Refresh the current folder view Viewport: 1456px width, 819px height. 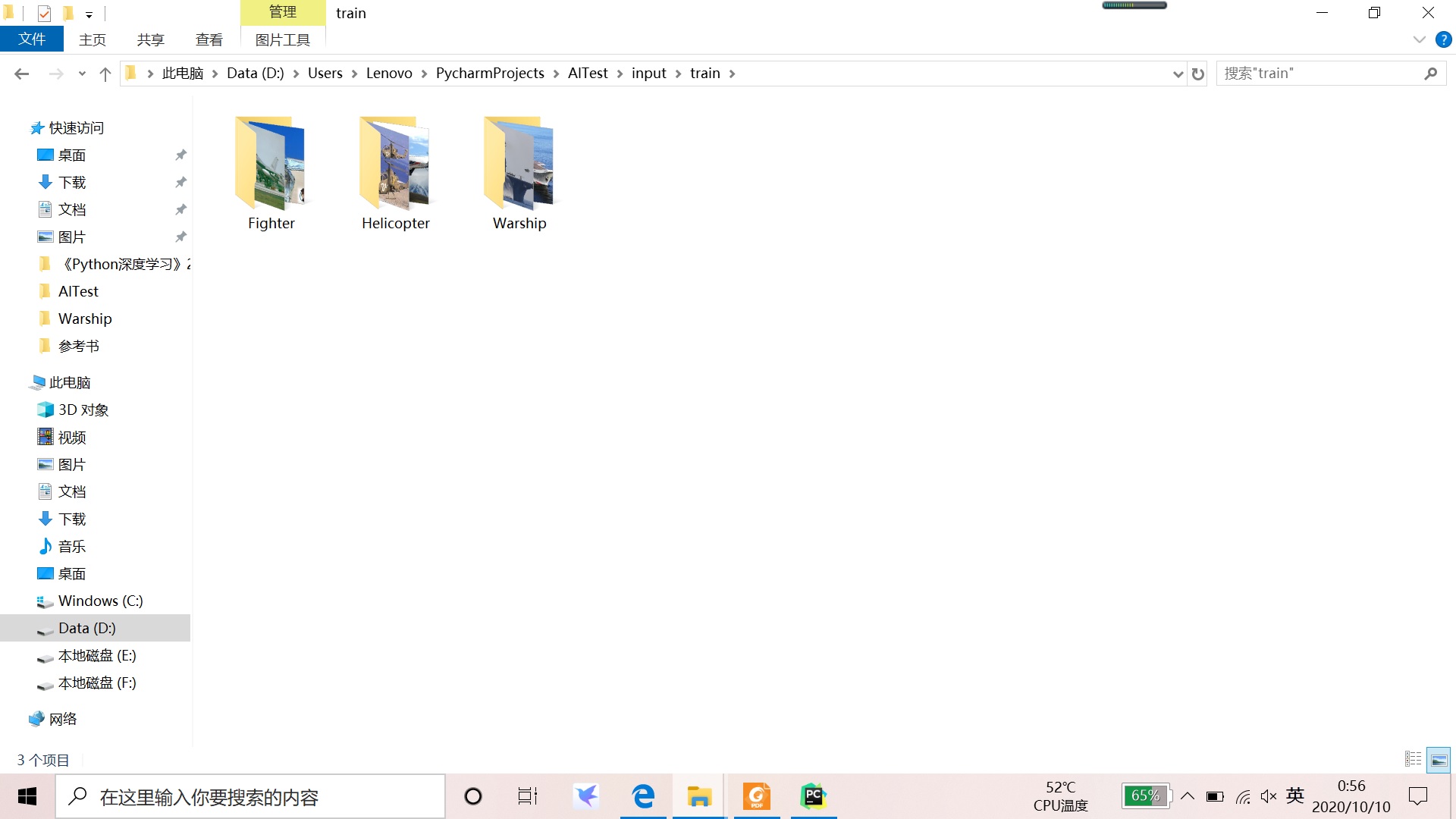(x=1198, y=74)
